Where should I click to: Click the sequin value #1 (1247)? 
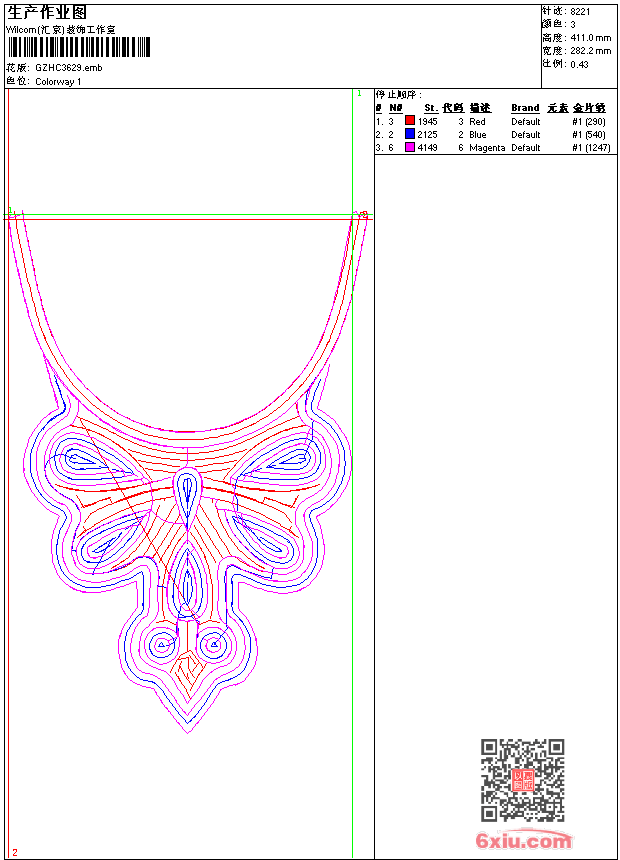tap(591, 148)
